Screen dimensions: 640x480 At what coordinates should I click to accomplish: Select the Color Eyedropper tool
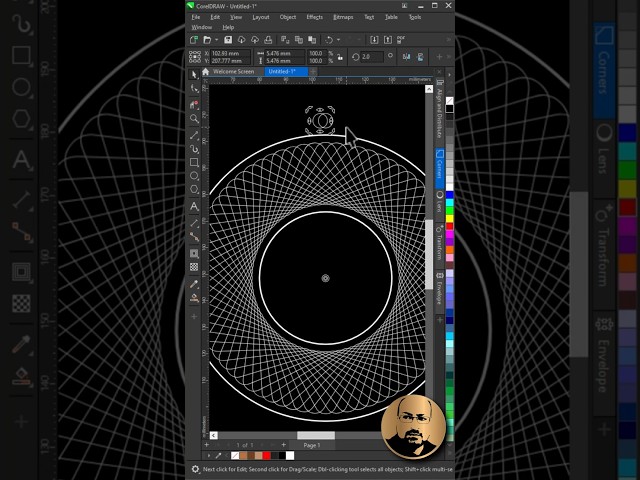(x=194, y=284)
